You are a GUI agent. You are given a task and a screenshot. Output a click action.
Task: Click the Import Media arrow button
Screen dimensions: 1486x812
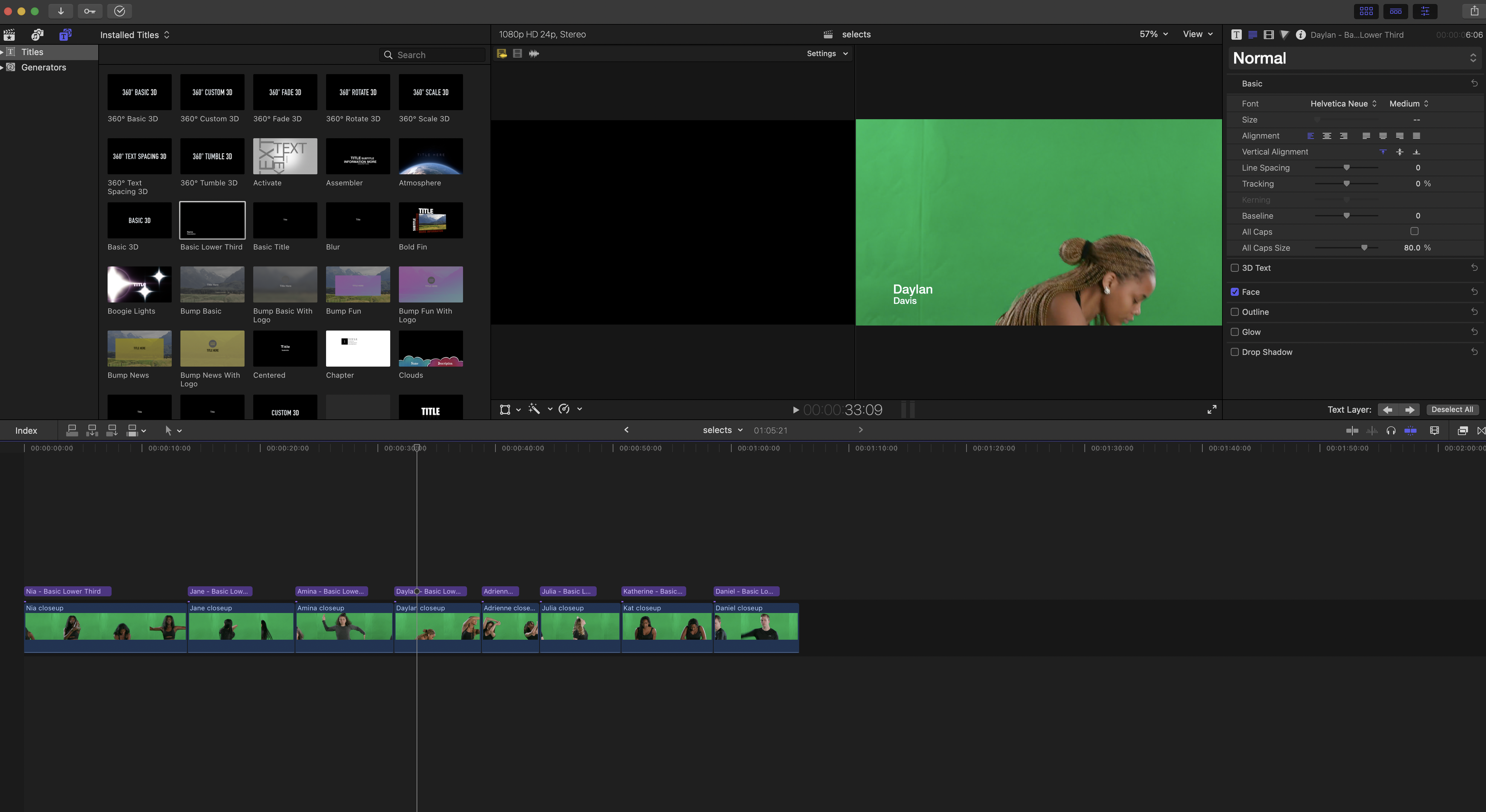(60, 11)
